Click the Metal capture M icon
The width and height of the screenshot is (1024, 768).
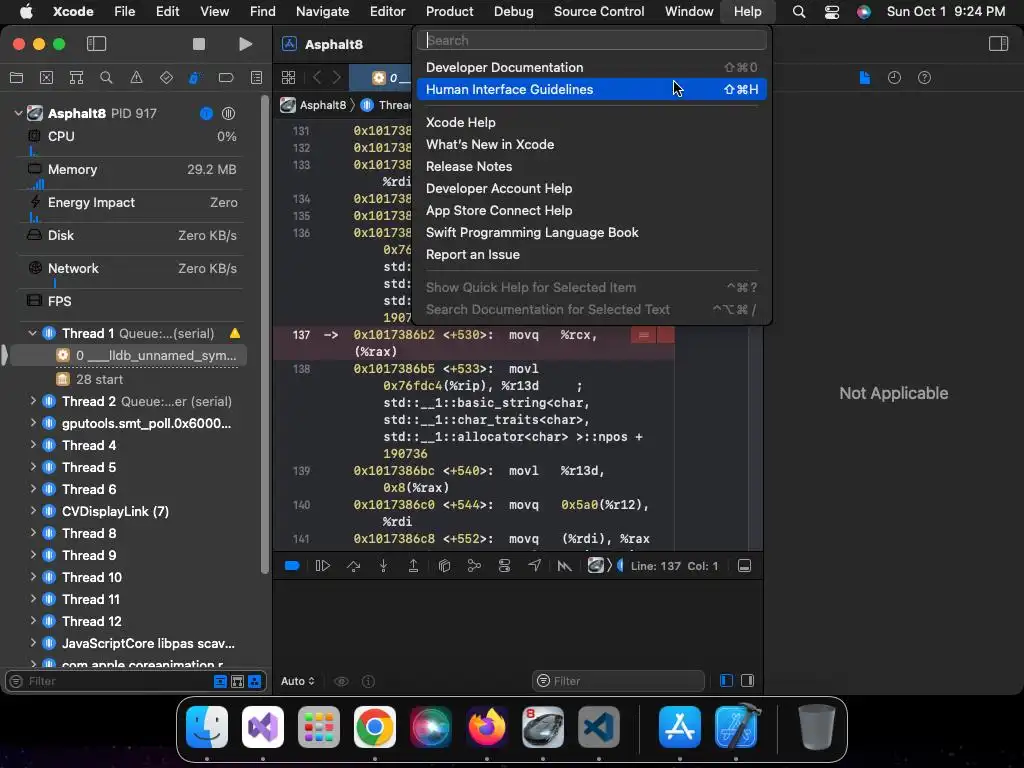click(564, 566)
